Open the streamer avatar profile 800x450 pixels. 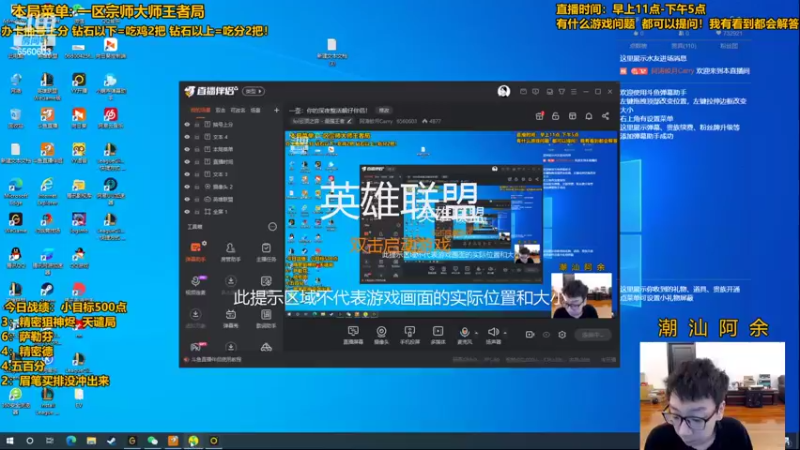tap(504, 91)
